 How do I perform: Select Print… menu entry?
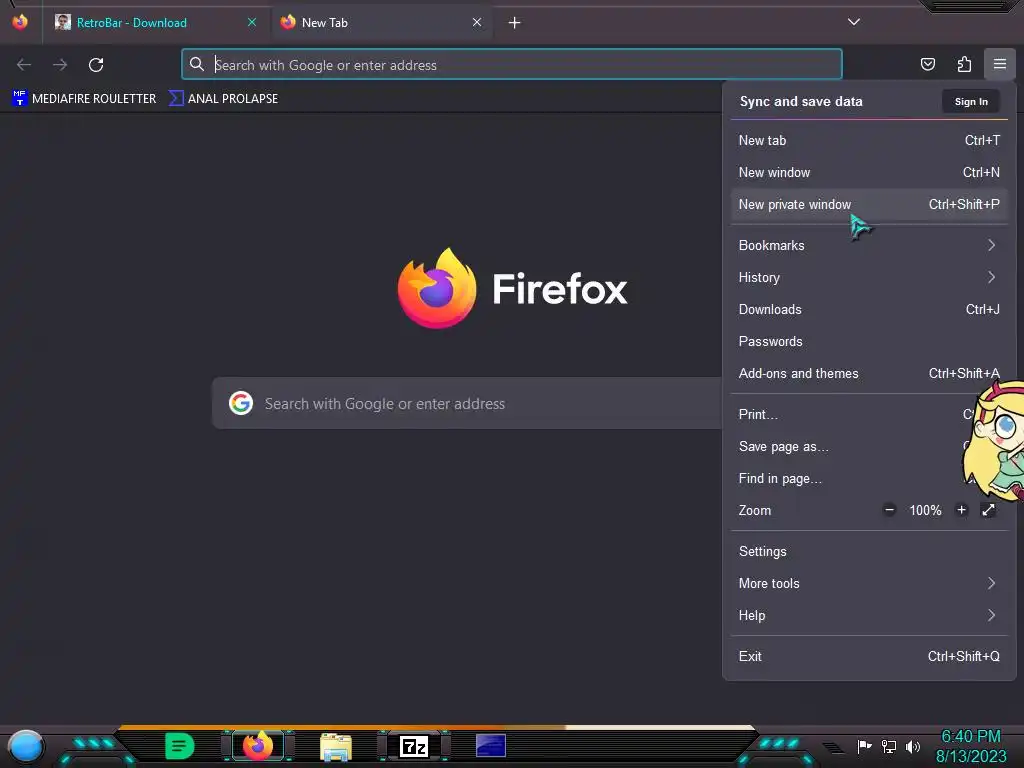[869, 415]
